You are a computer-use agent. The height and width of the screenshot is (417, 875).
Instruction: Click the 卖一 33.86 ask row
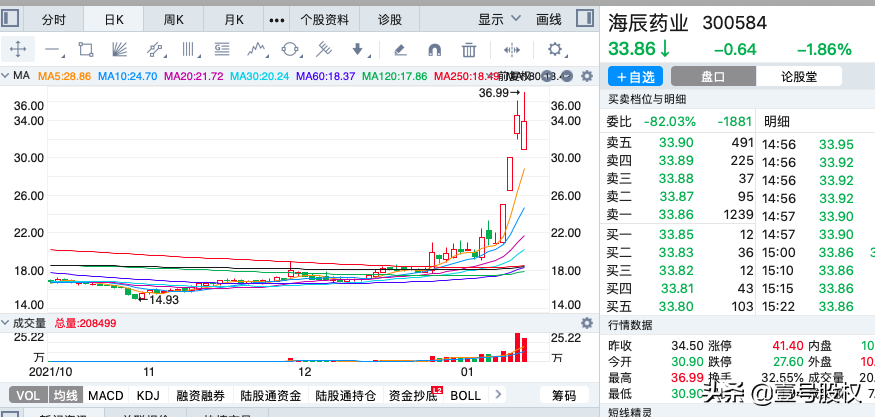[680, 214]
